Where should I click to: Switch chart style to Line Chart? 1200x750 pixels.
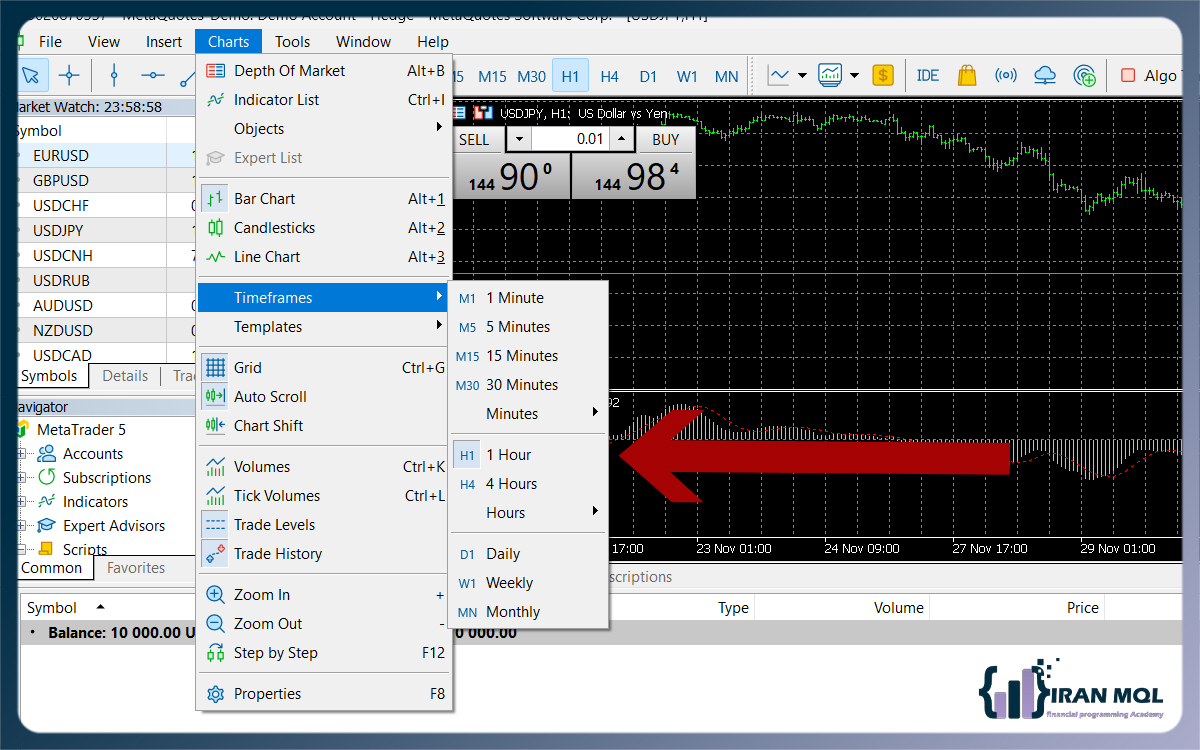point(324,257)
